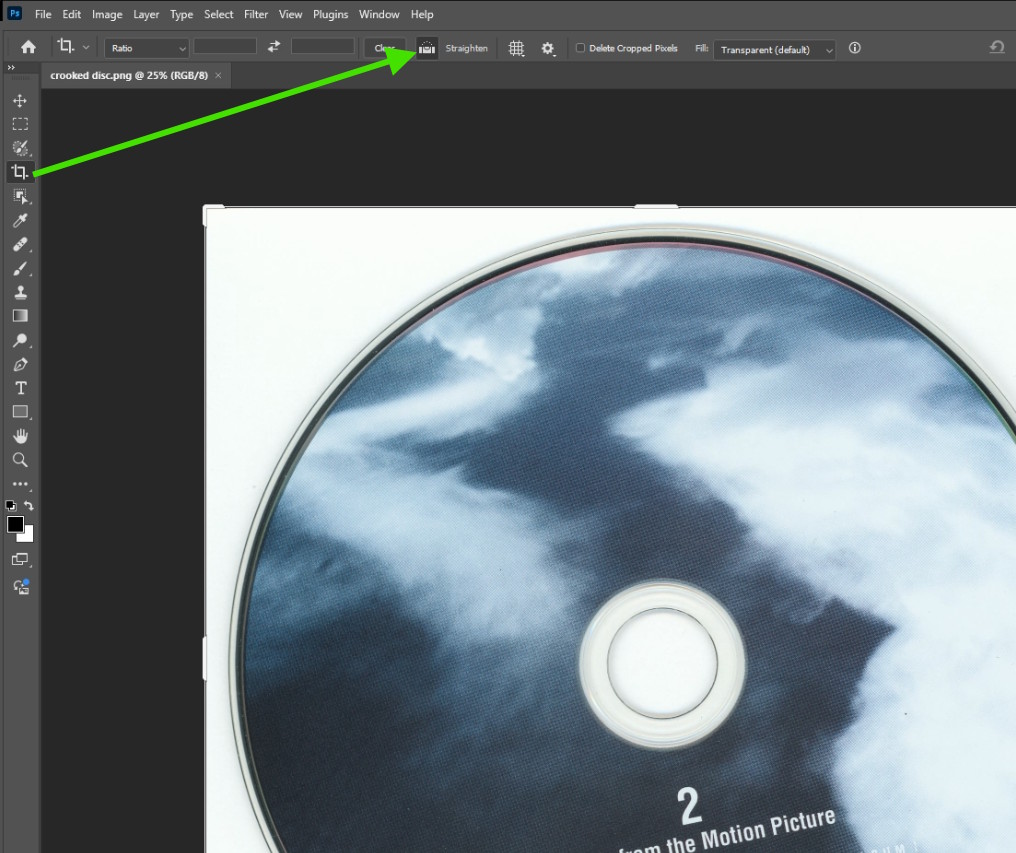Screen dimensions: 1016x853
Task: Activate the Hand tool
Action: coord(19,436)
